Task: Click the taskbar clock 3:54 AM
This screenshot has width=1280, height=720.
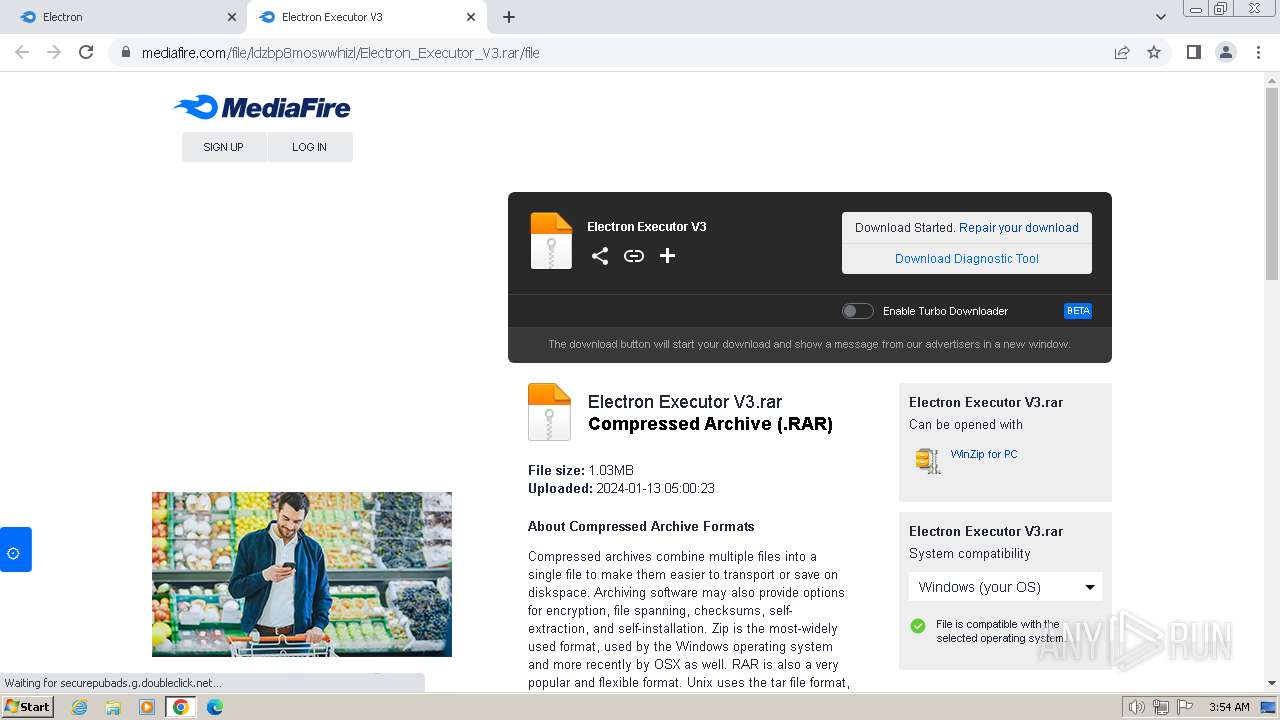Action: pos(1229,707)
